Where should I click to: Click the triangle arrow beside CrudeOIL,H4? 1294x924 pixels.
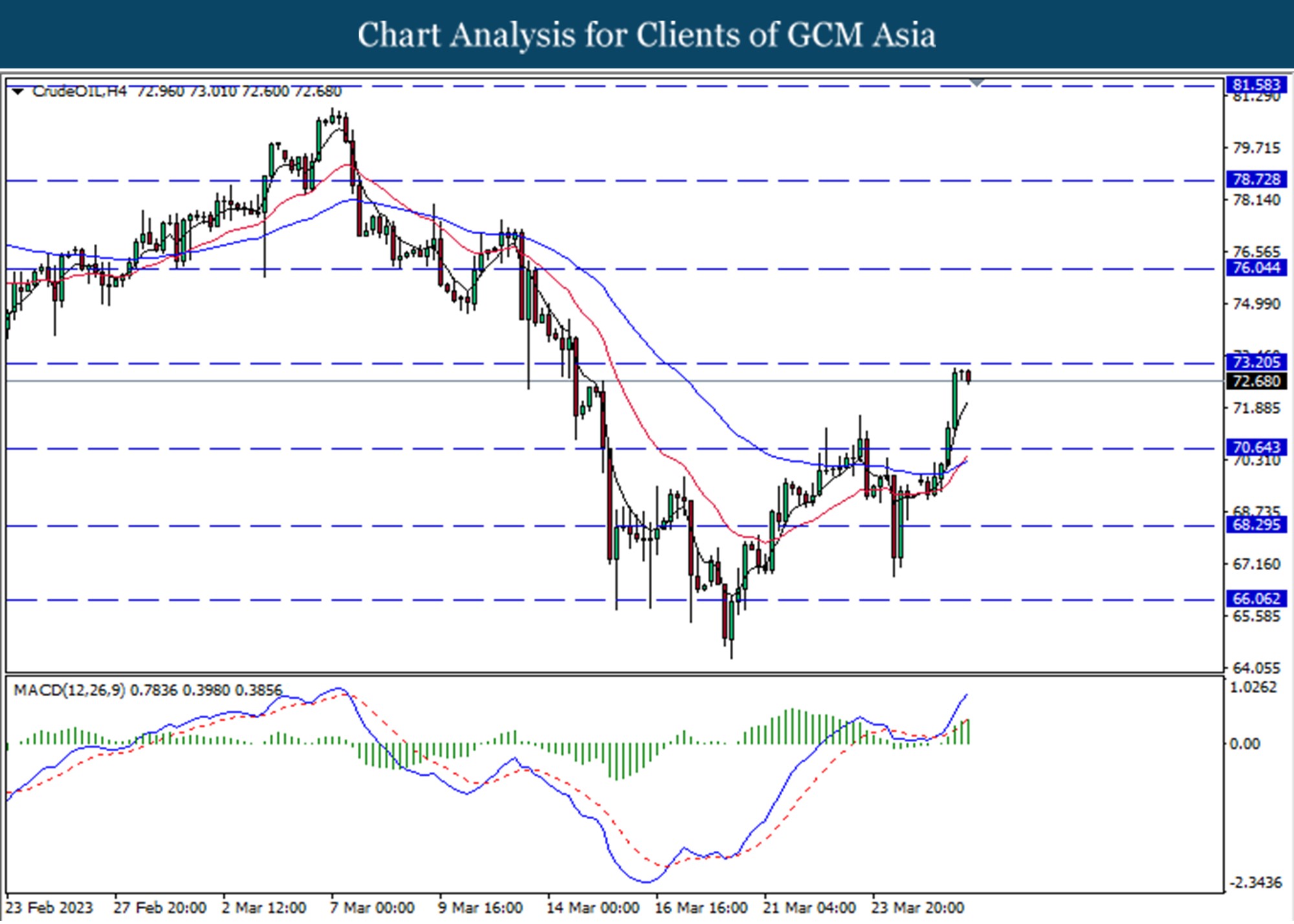click(x=17, y=92)
